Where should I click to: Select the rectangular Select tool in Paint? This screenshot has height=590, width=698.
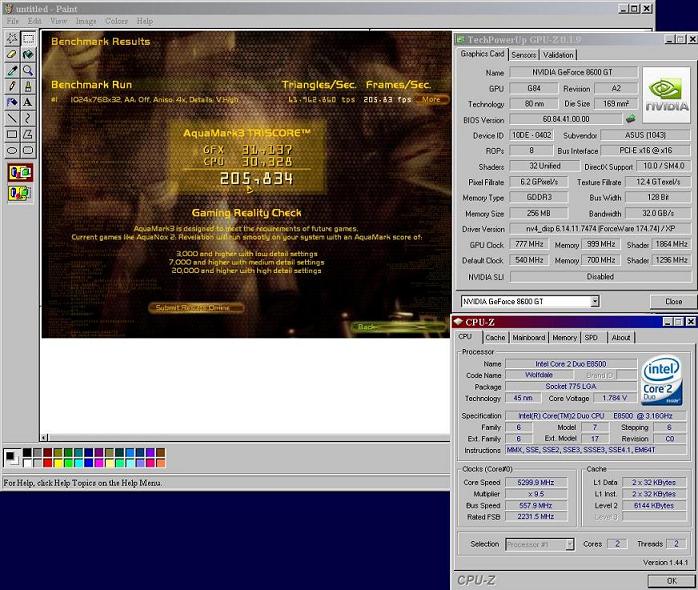[28, 39]
